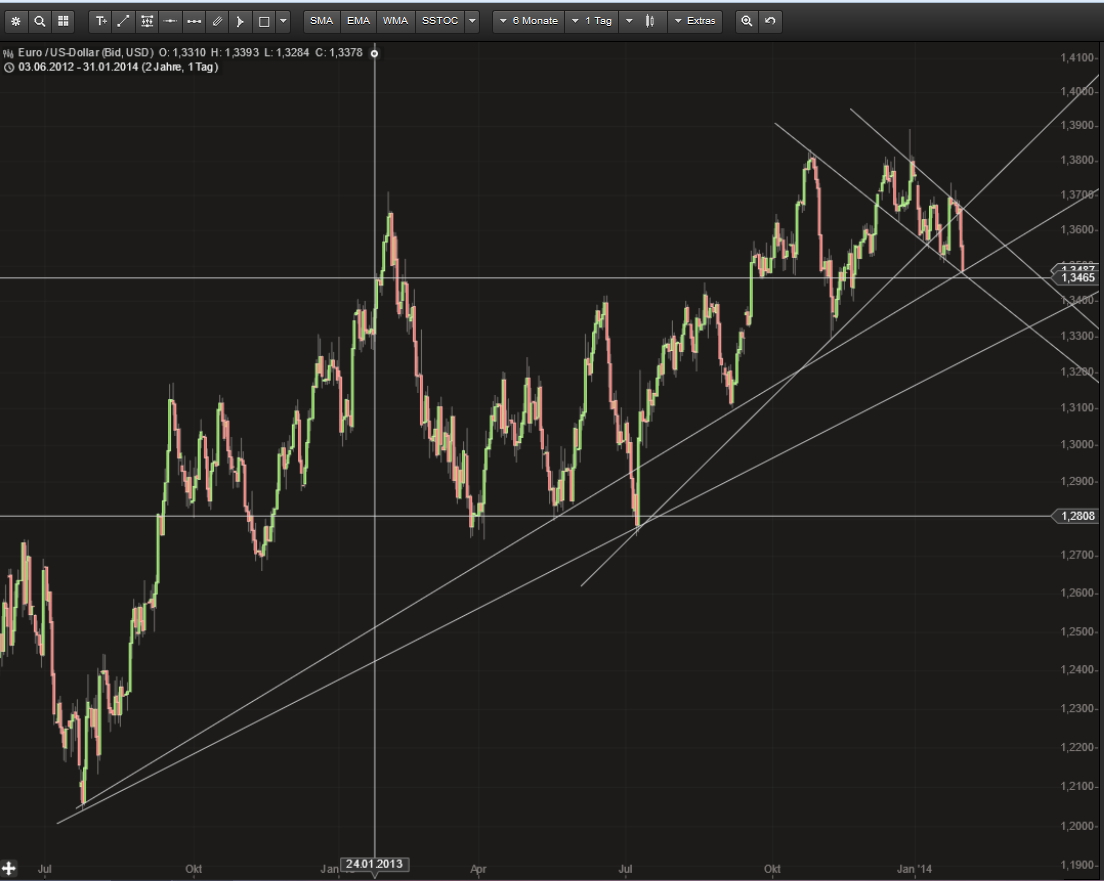Undo the last chart action
Image resolution: width=1104 pixels, height=881 pixels.
pyautogui.click(x=769, y=20)
